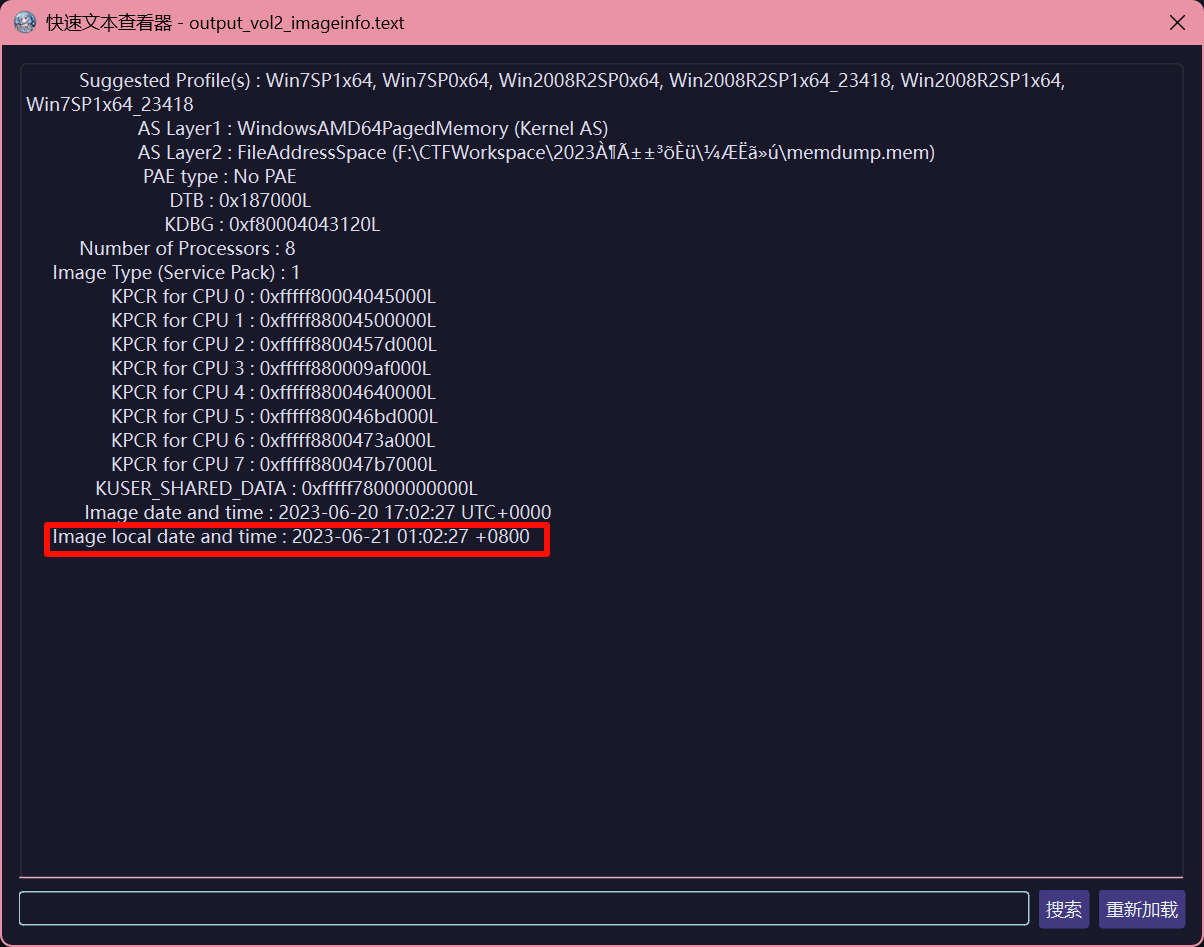Click Image local date and time line
The width and height of the screenshot is (1204, 947).
(291, 537)
